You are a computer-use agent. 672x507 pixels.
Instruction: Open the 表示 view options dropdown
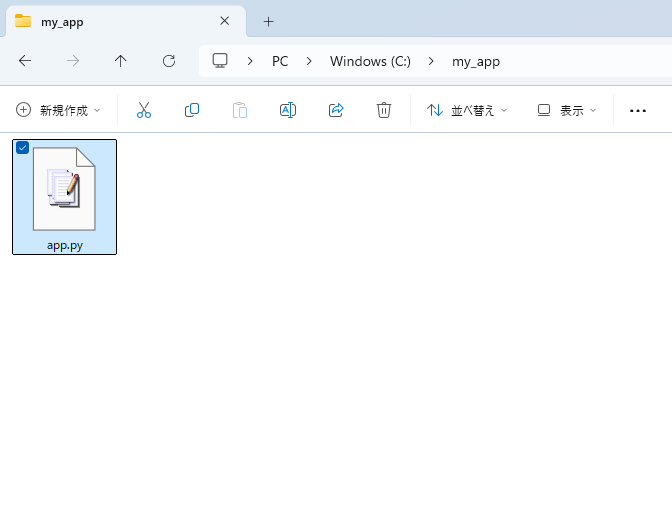coord(567,110)
